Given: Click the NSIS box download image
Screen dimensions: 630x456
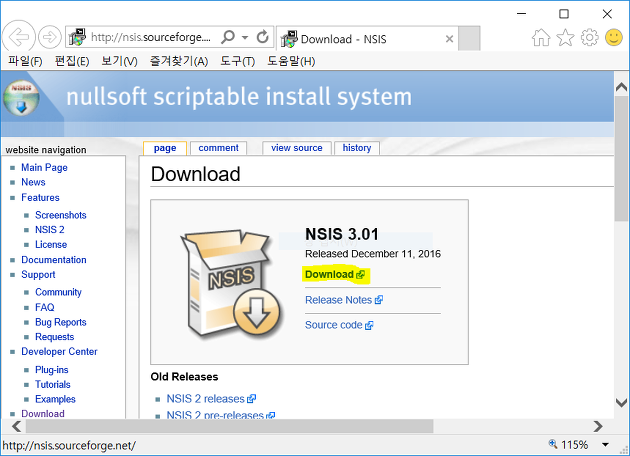Looking at the screenshot, I should 232,284.
